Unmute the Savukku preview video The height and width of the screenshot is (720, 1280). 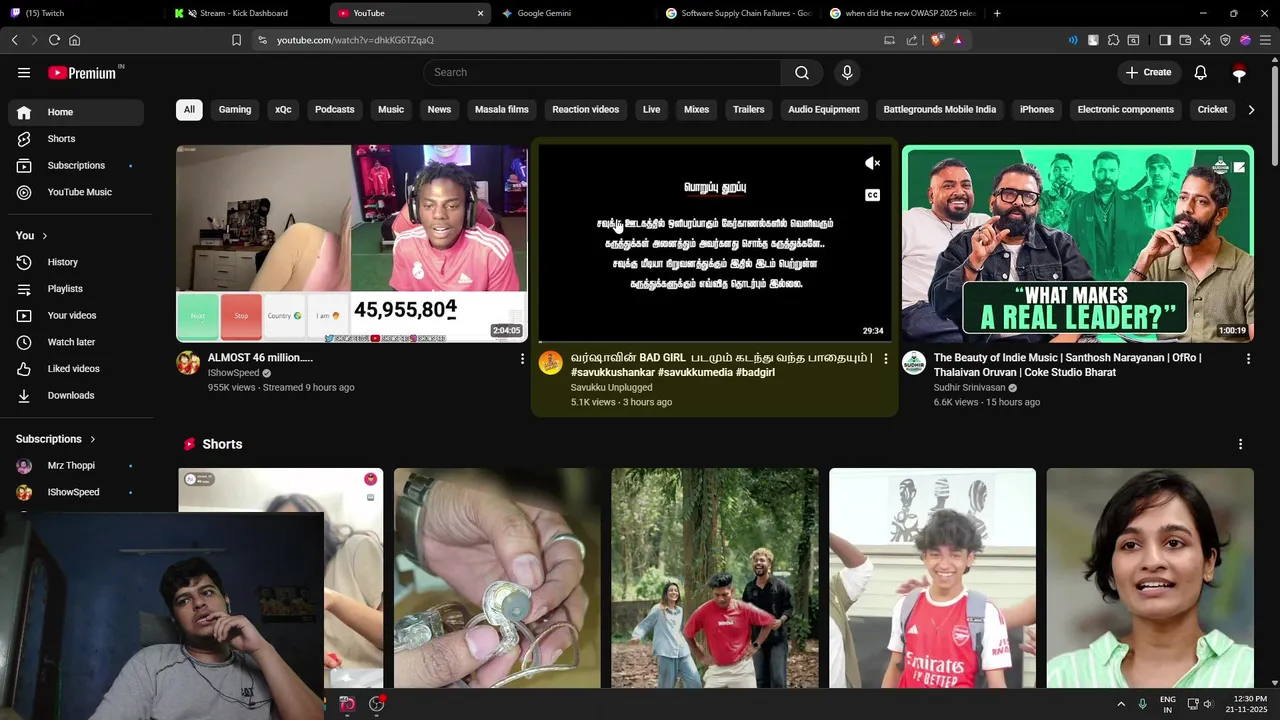(x=872, y=163)
